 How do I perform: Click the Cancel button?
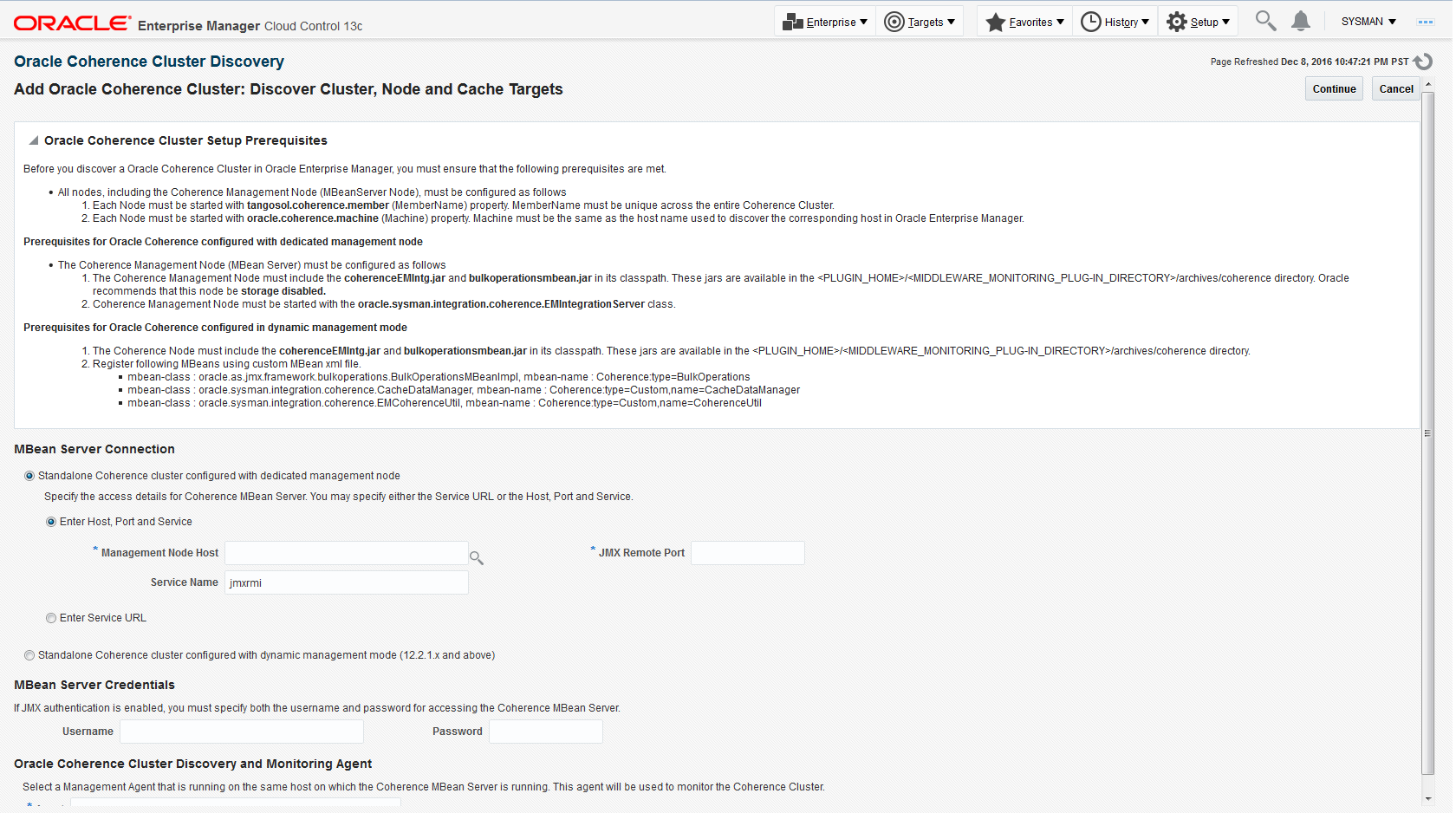(1396, 88)
